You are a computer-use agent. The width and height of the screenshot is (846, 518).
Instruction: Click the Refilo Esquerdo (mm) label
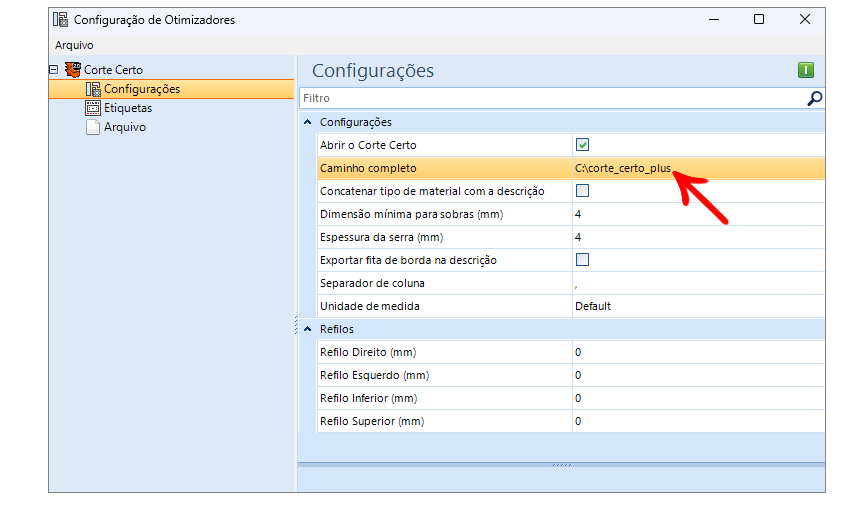(x=374, y=375)
